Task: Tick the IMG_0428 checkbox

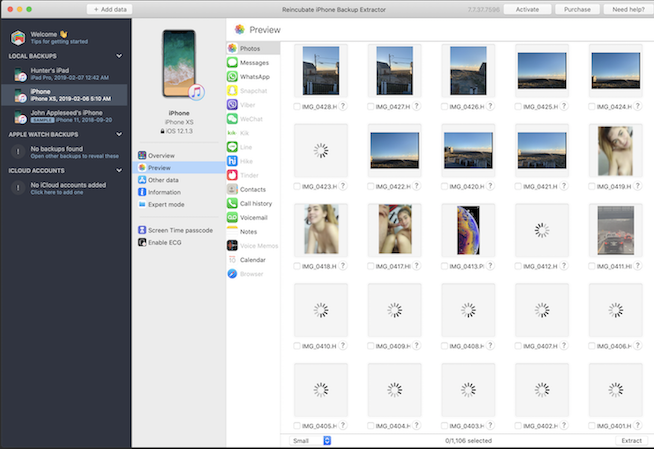Action: pos(297,107)
